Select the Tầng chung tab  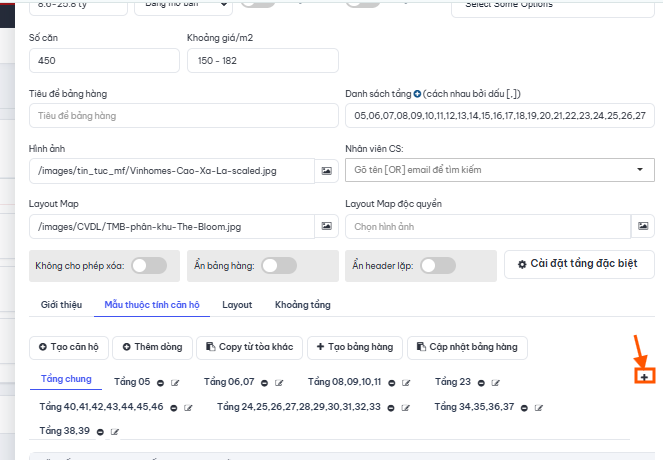pyautogui.click(x=66, y=379)
